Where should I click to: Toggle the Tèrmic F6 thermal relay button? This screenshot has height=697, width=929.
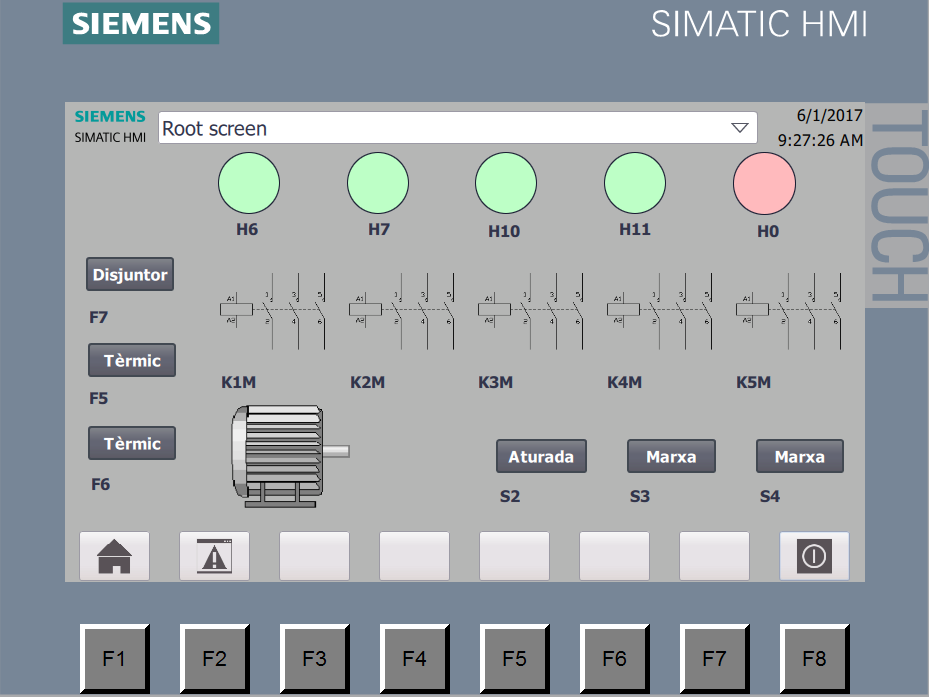132,443
